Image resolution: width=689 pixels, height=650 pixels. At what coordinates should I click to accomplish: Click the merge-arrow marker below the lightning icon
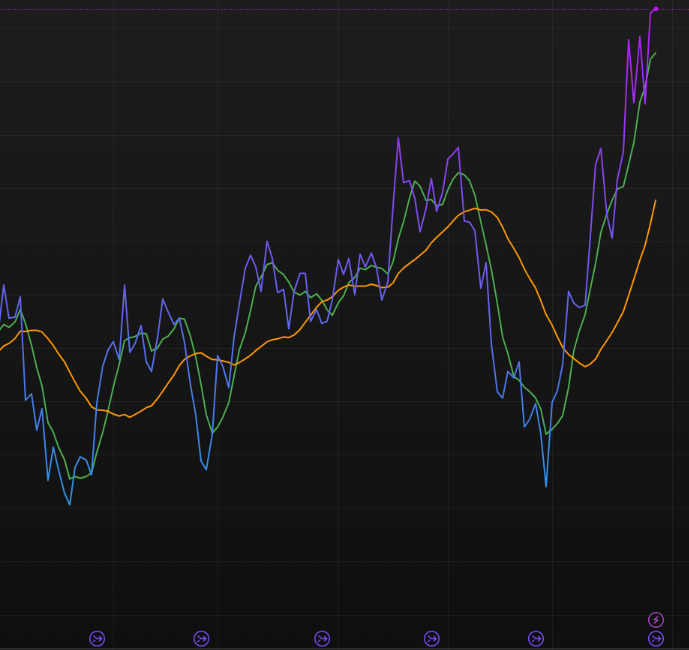[x=656, y=639]
